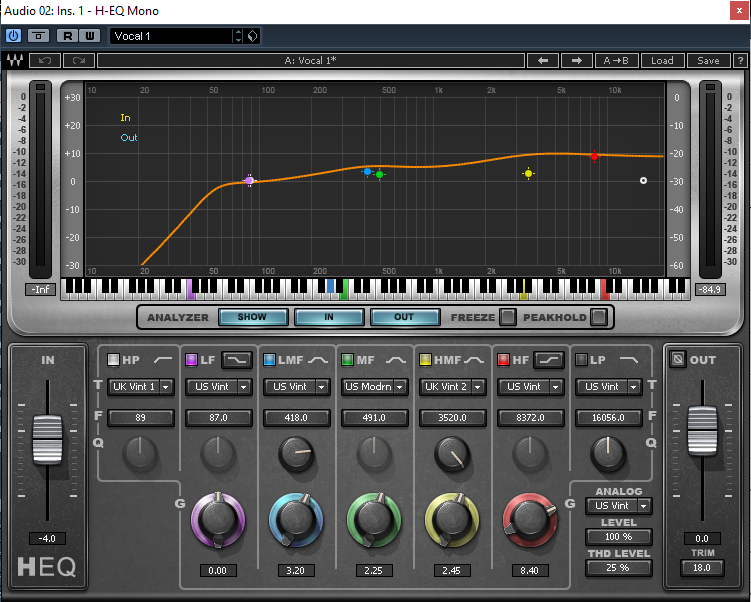
Task: Click the HF high-shelf shape icon
Action: coord(549,360)
